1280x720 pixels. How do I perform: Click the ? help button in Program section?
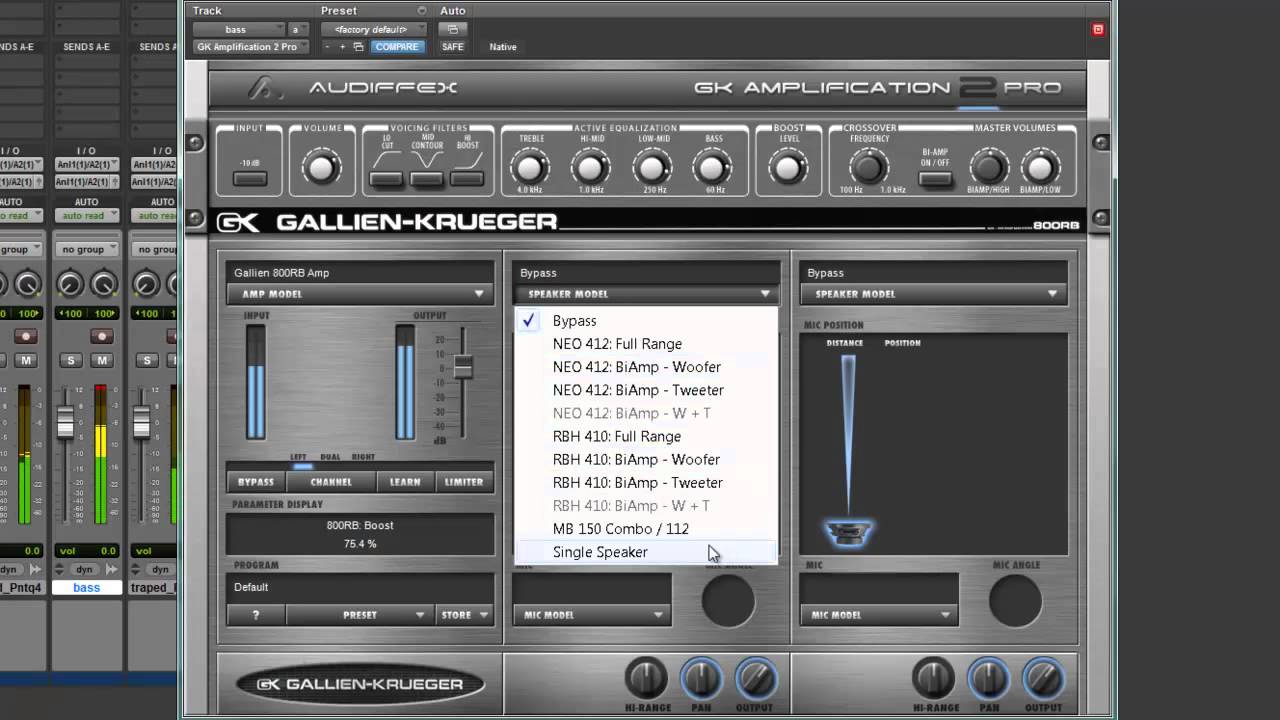point(256,615)
